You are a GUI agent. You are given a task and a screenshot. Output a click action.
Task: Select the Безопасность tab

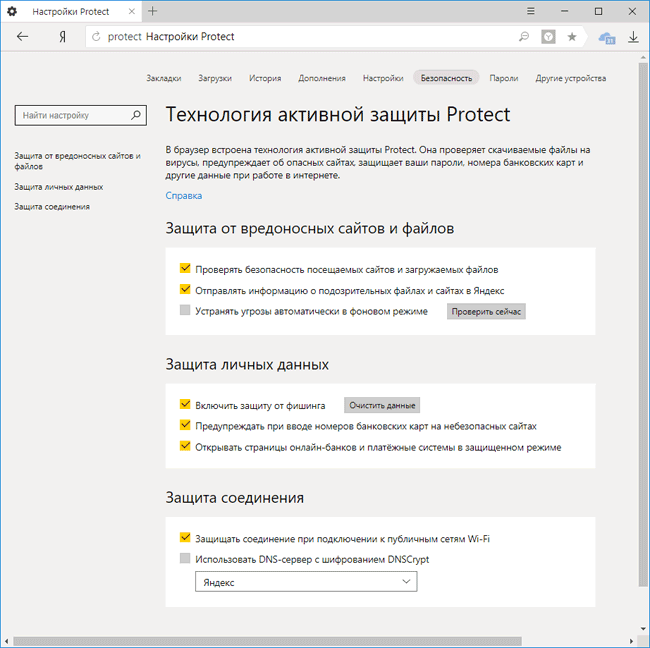click(446, 78)
